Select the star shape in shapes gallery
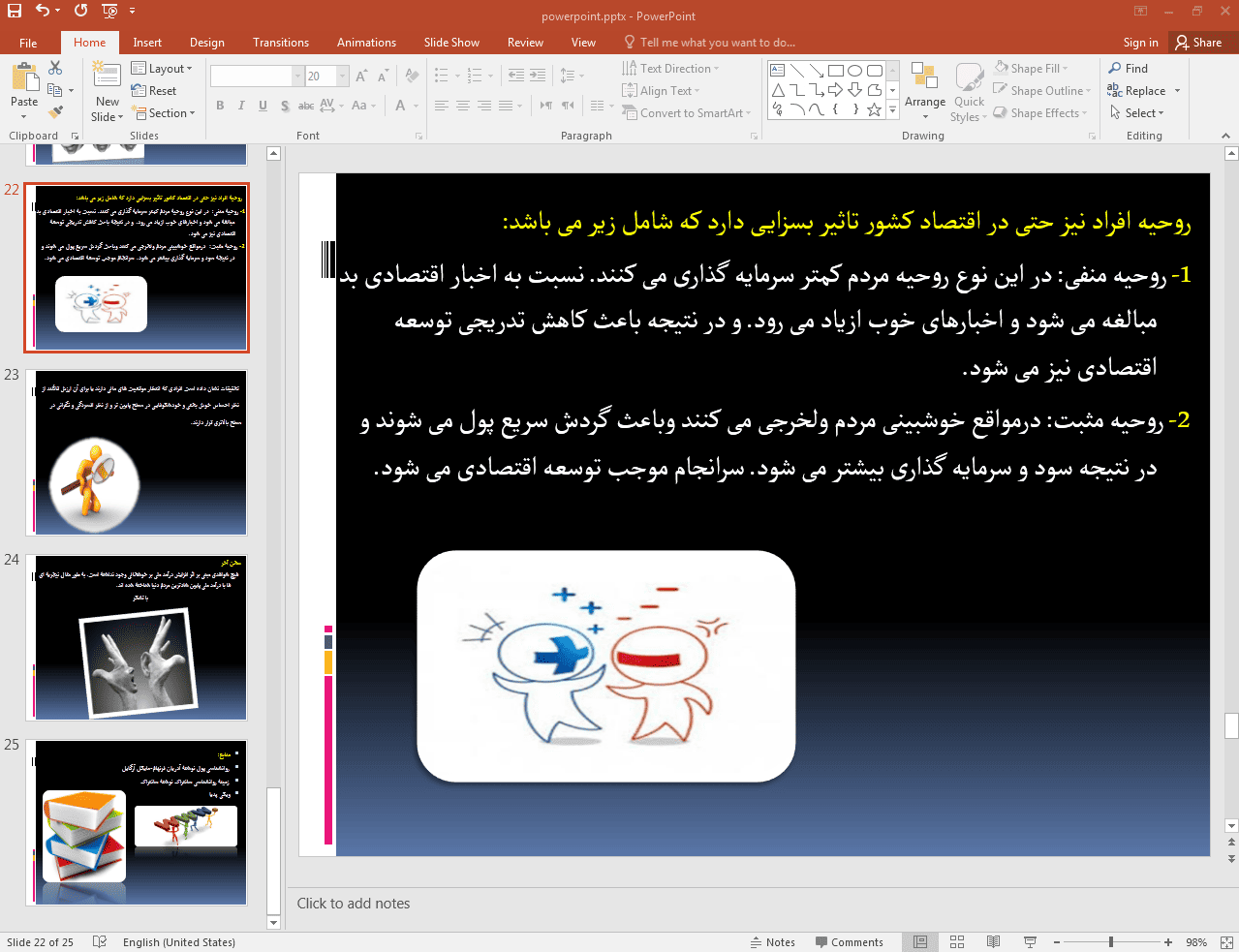The width and height of the screenshot is (1239, 952). click(874, 109)
